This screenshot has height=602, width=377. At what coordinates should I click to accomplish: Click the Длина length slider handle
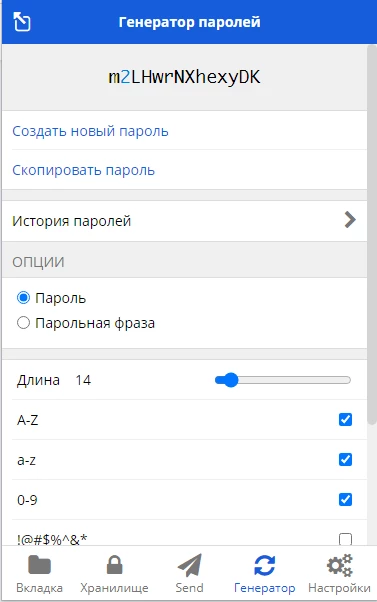click(x=230, y=380)
